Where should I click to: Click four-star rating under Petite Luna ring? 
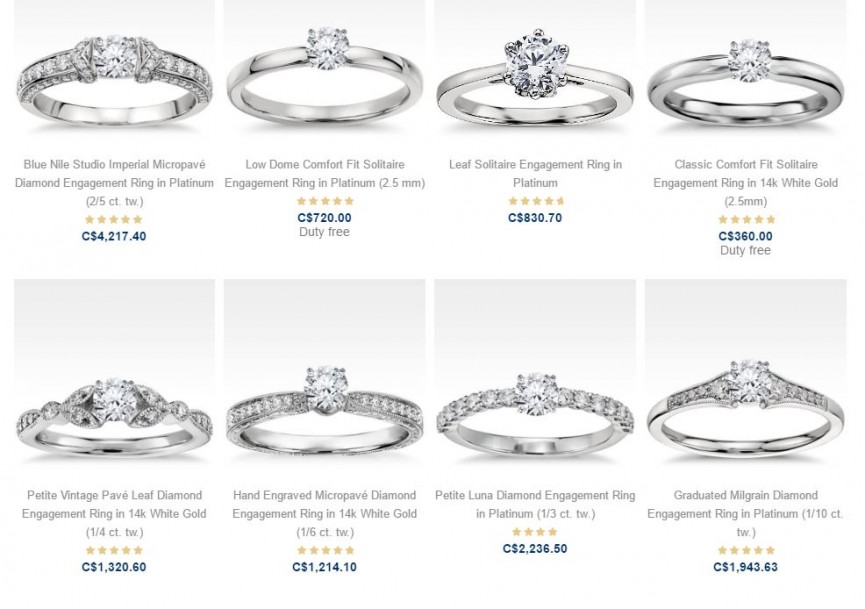tap(535, 532)
